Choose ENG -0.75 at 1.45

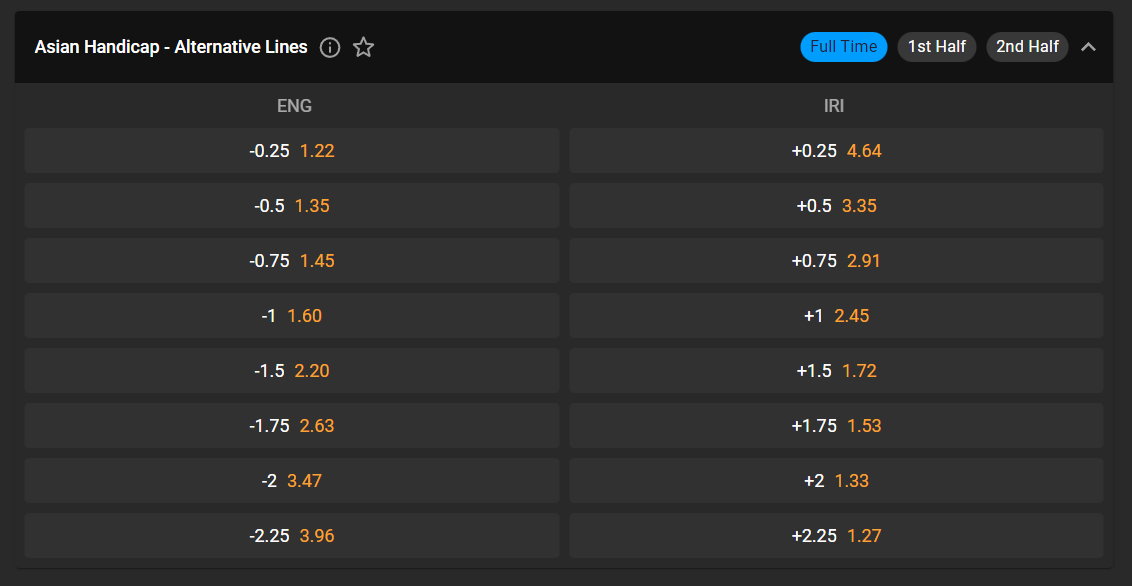coord(292,261)
